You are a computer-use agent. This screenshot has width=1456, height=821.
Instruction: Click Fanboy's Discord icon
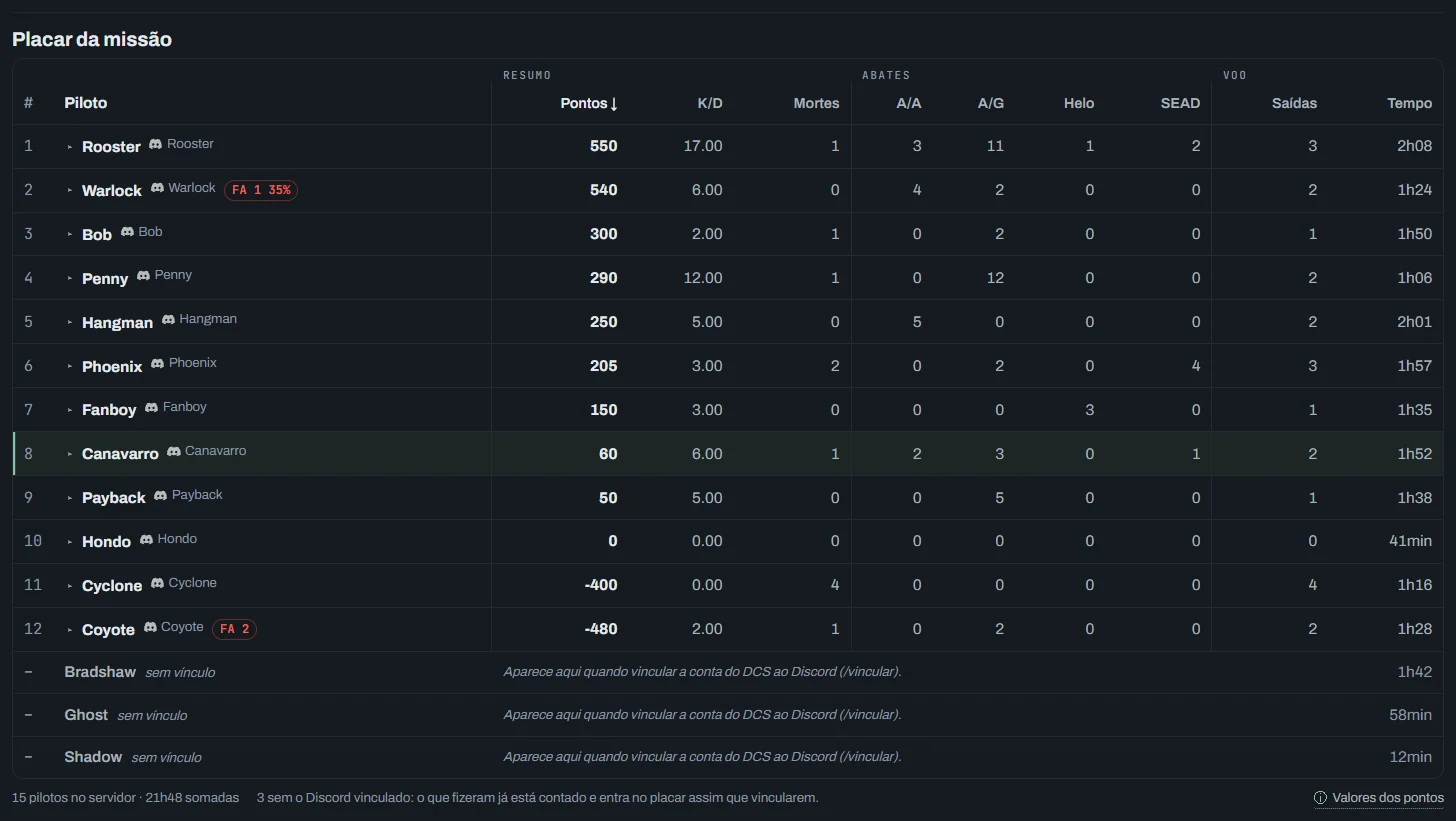[151, 407]
